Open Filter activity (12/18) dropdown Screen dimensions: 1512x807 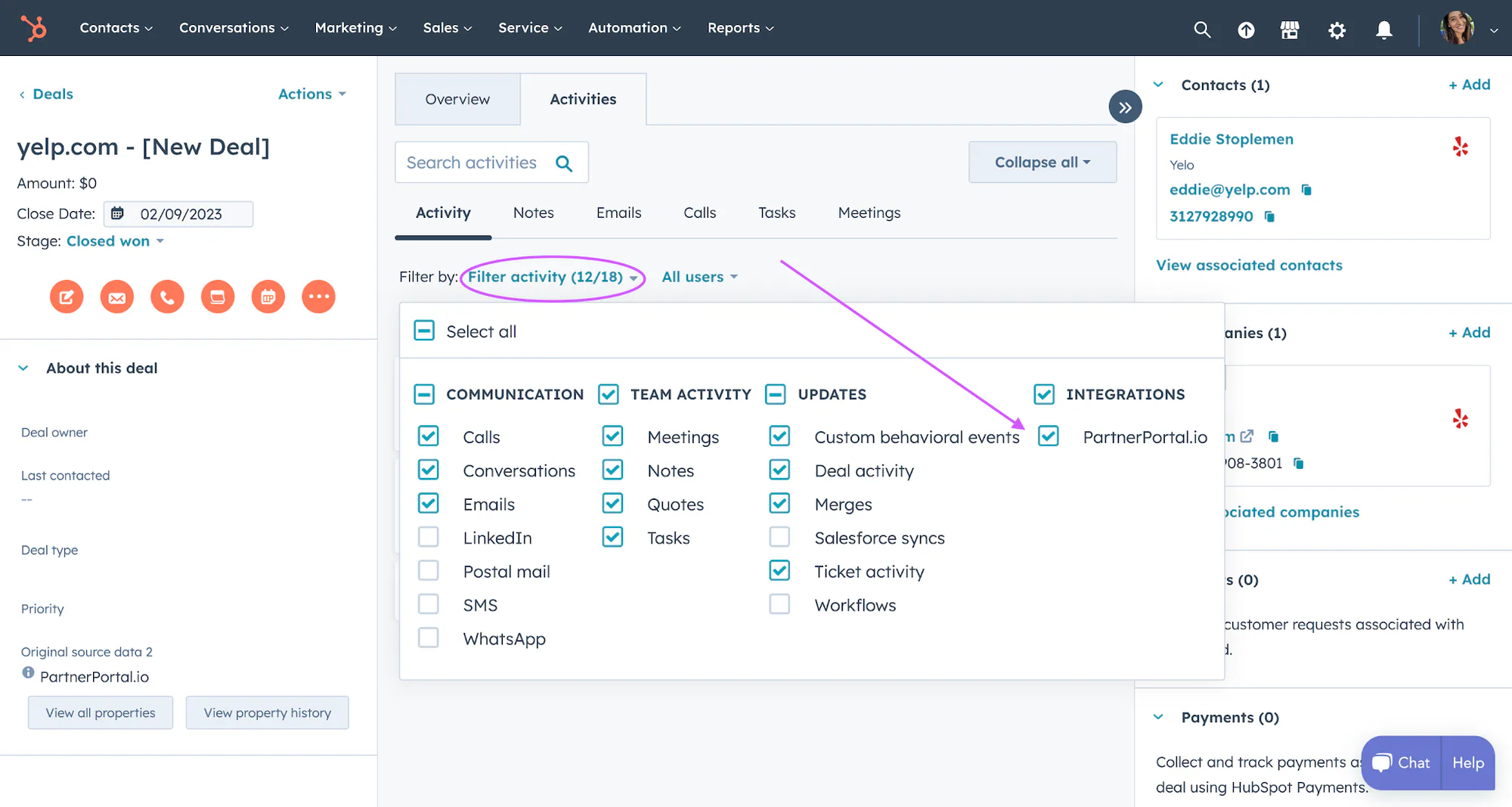coord(553,278)
